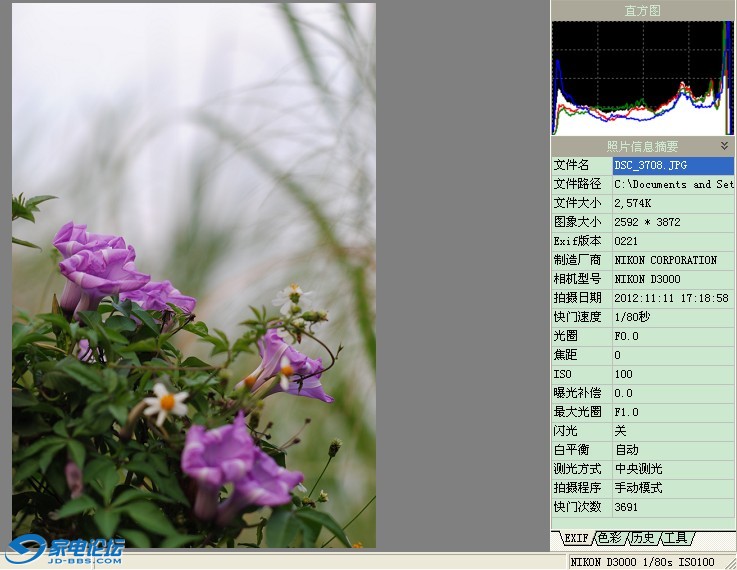Open the 色彩 tab

tap(609, 538)
